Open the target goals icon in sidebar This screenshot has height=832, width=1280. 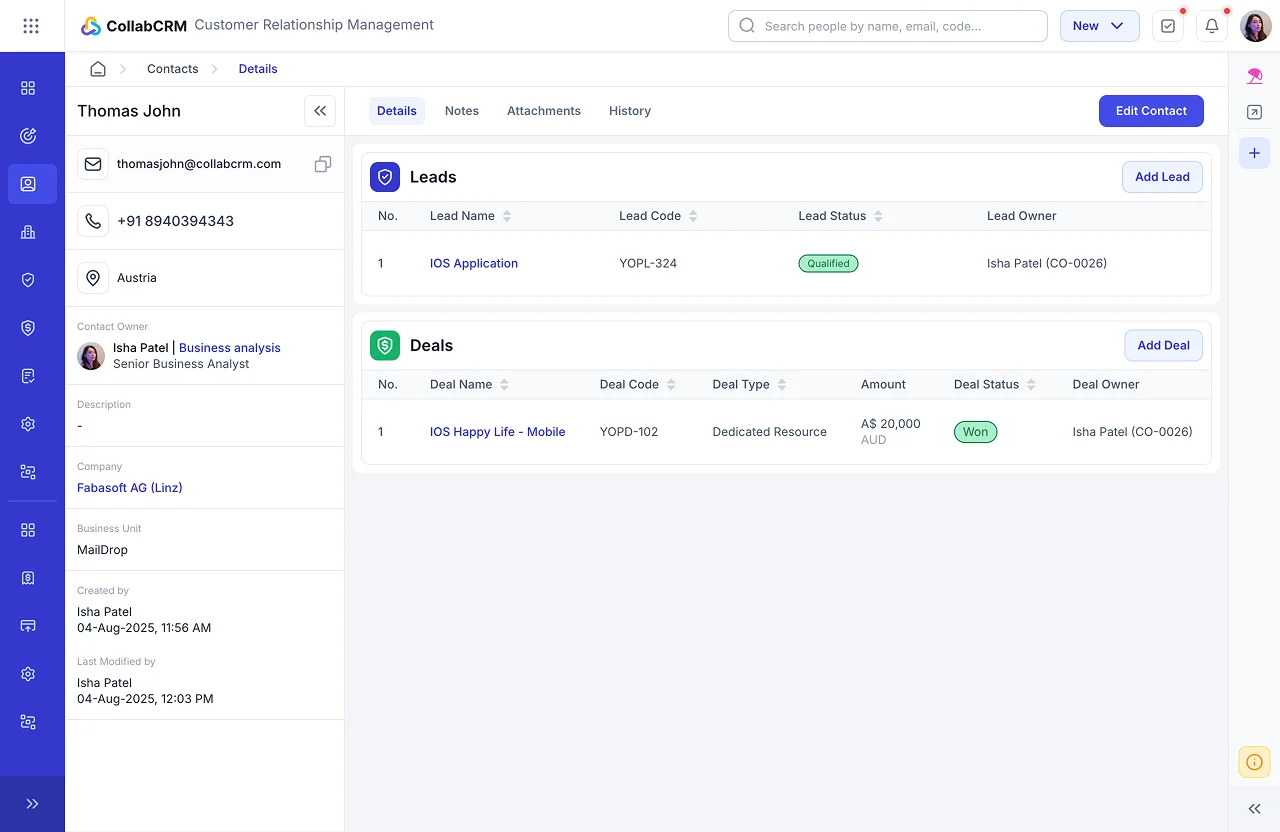click(x=28, y=136)
